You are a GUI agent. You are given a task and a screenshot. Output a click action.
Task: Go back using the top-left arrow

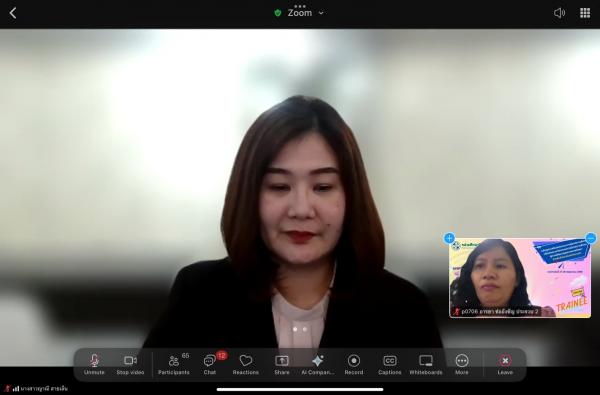coord(13,13)
